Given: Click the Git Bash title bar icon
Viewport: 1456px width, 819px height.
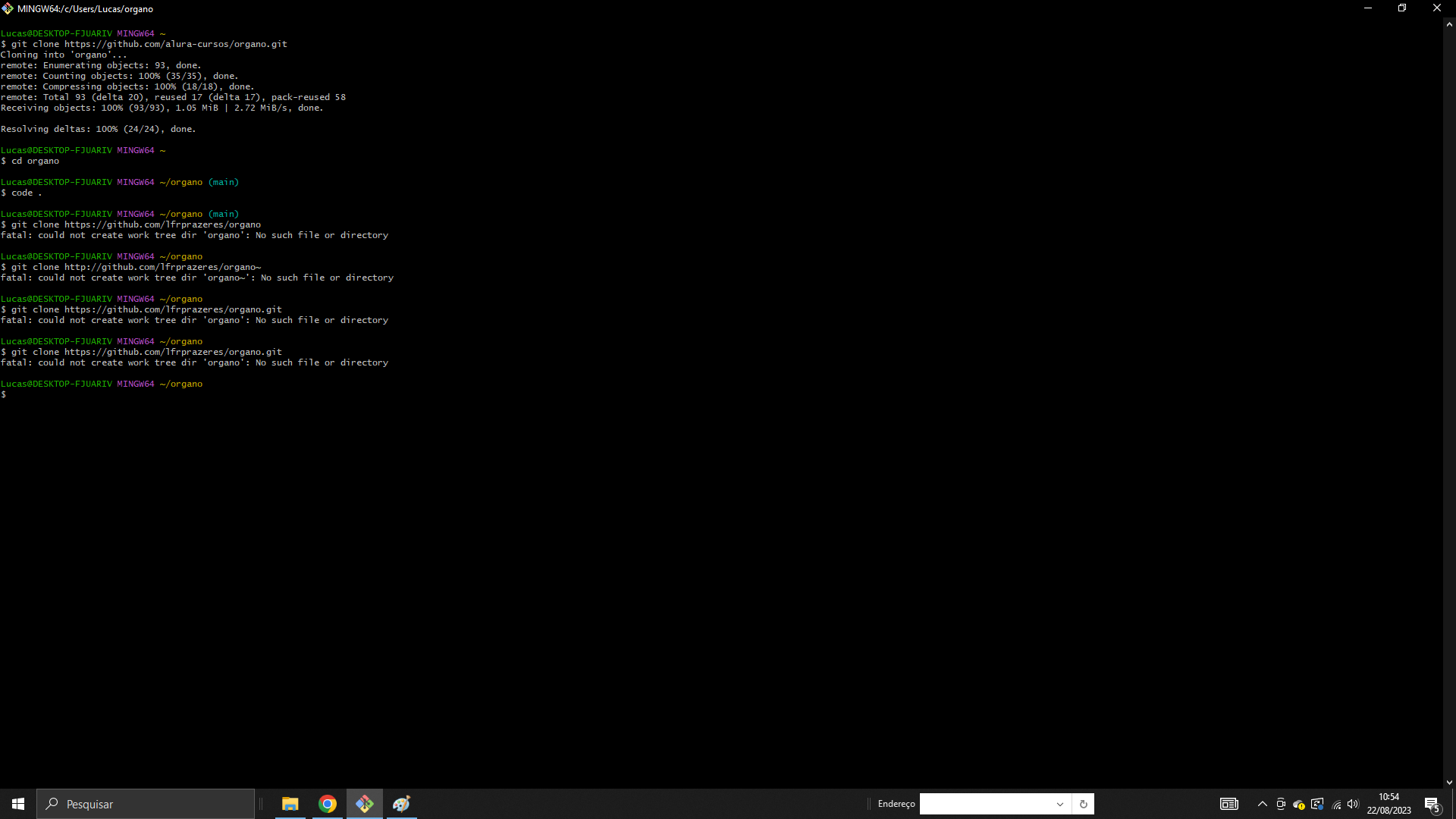Looking at the screenshot, I should [x=8, y=8].
